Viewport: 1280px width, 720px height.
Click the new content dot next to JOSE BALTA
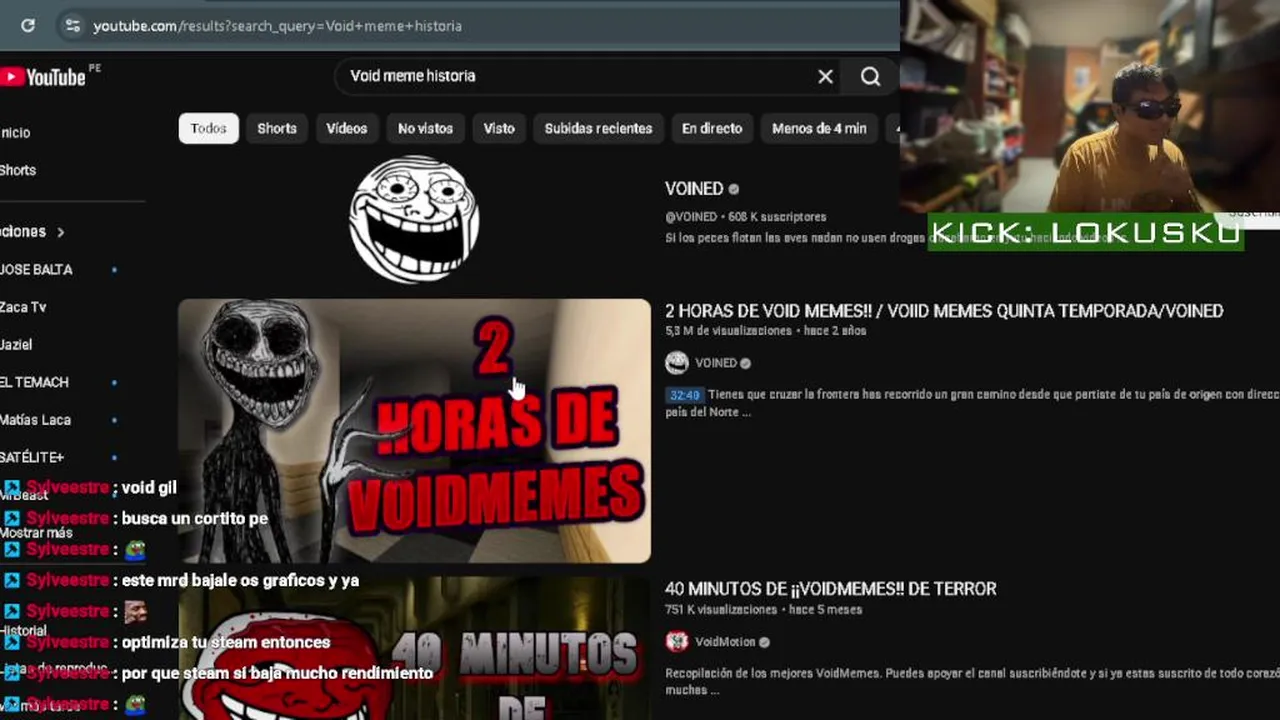tap(114, 270)
